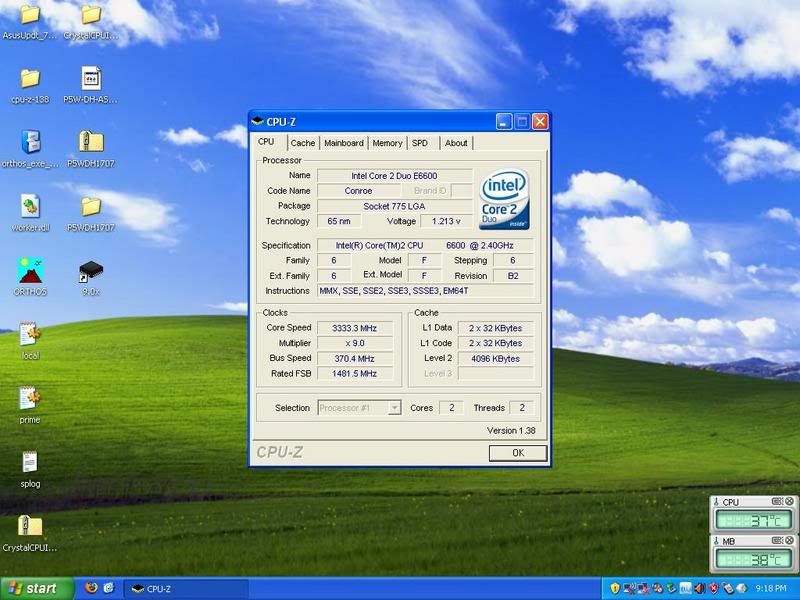Click the red shield with X tray icon
The height and width of the screenshot is (600, 800).
[713, 588]
